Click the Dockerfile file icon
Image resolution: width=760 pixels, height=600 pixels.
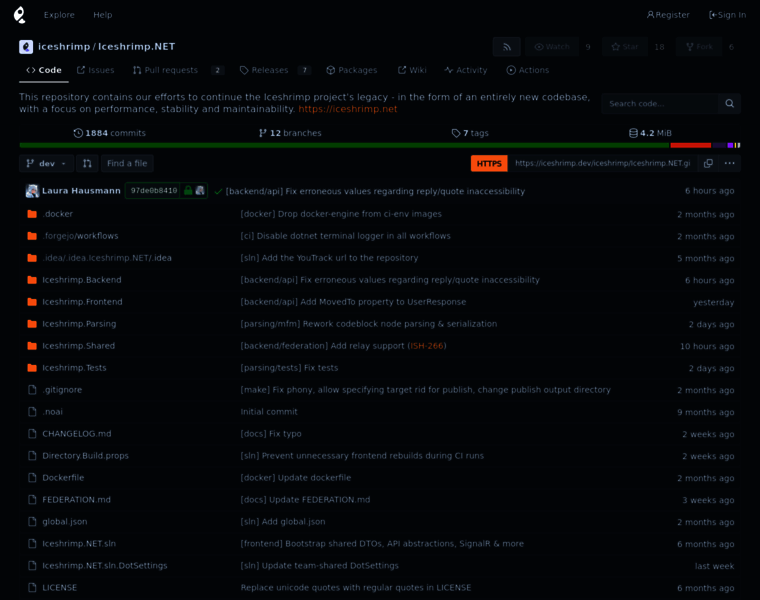32,477
